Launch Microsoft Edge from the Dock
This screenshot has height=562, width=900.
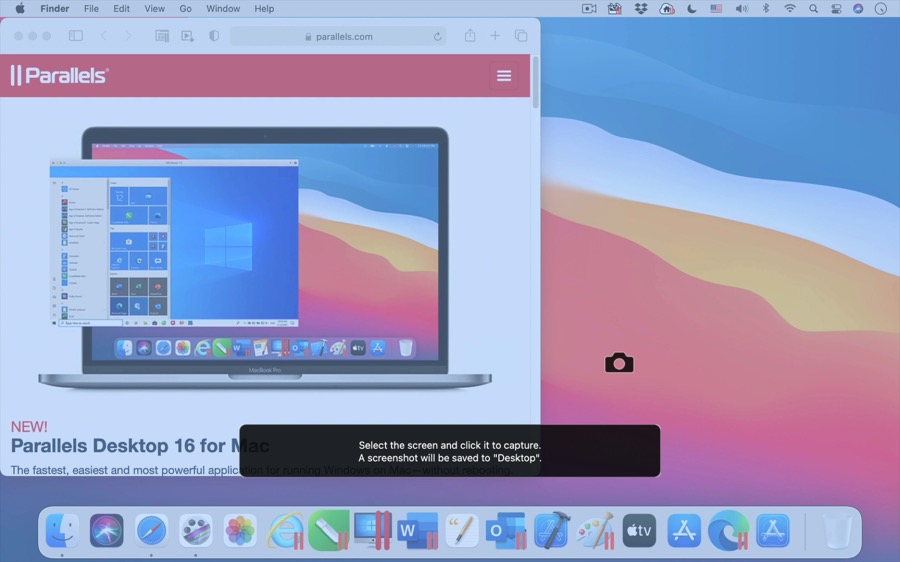tap(728, 531)
